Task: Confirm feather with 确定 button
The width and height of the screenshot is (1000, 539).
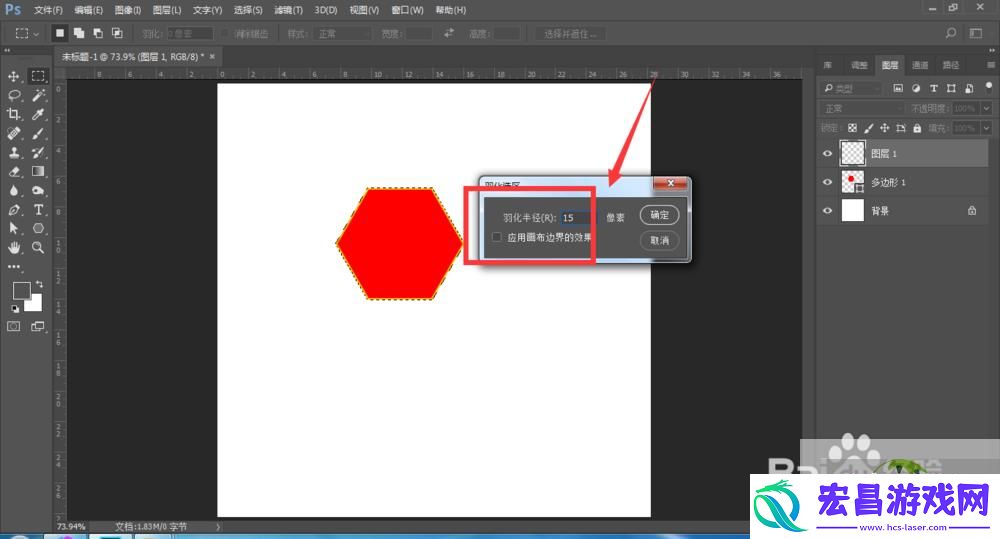Action: point(659,215)
